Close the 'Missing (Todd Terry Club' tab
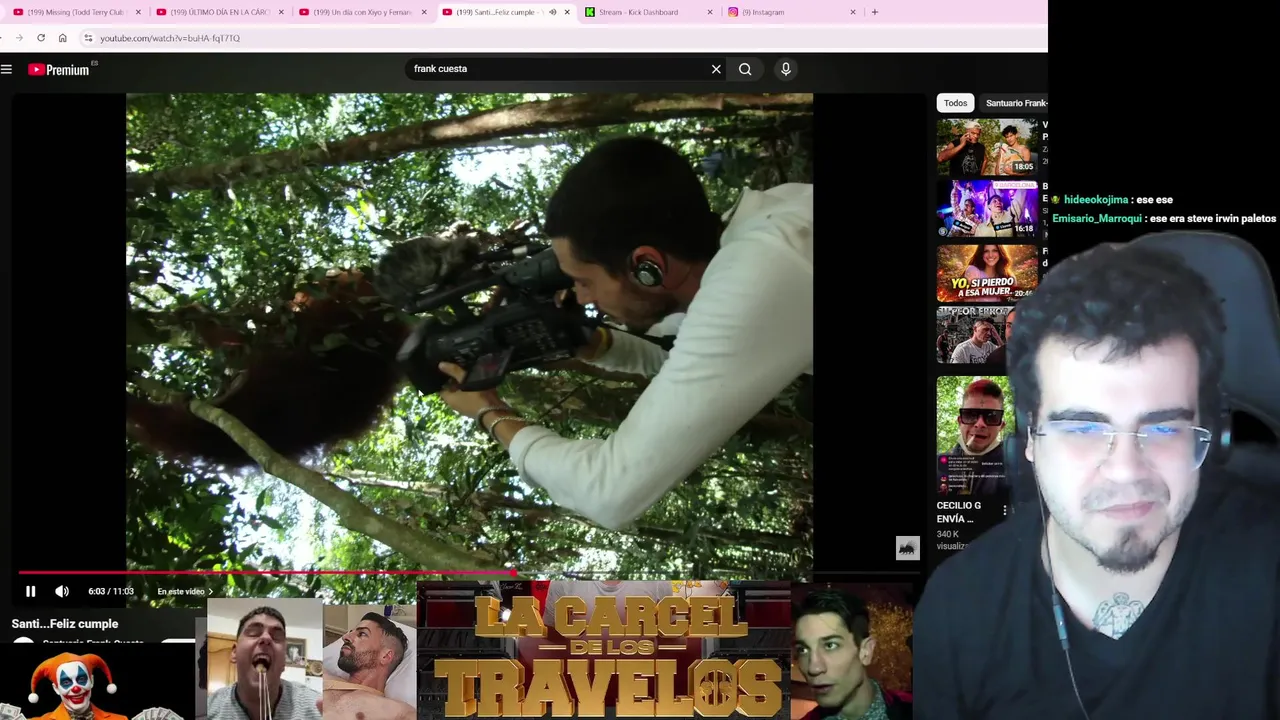The width and height of the screenshot is (1280, 720). click(x=138, y=12)
